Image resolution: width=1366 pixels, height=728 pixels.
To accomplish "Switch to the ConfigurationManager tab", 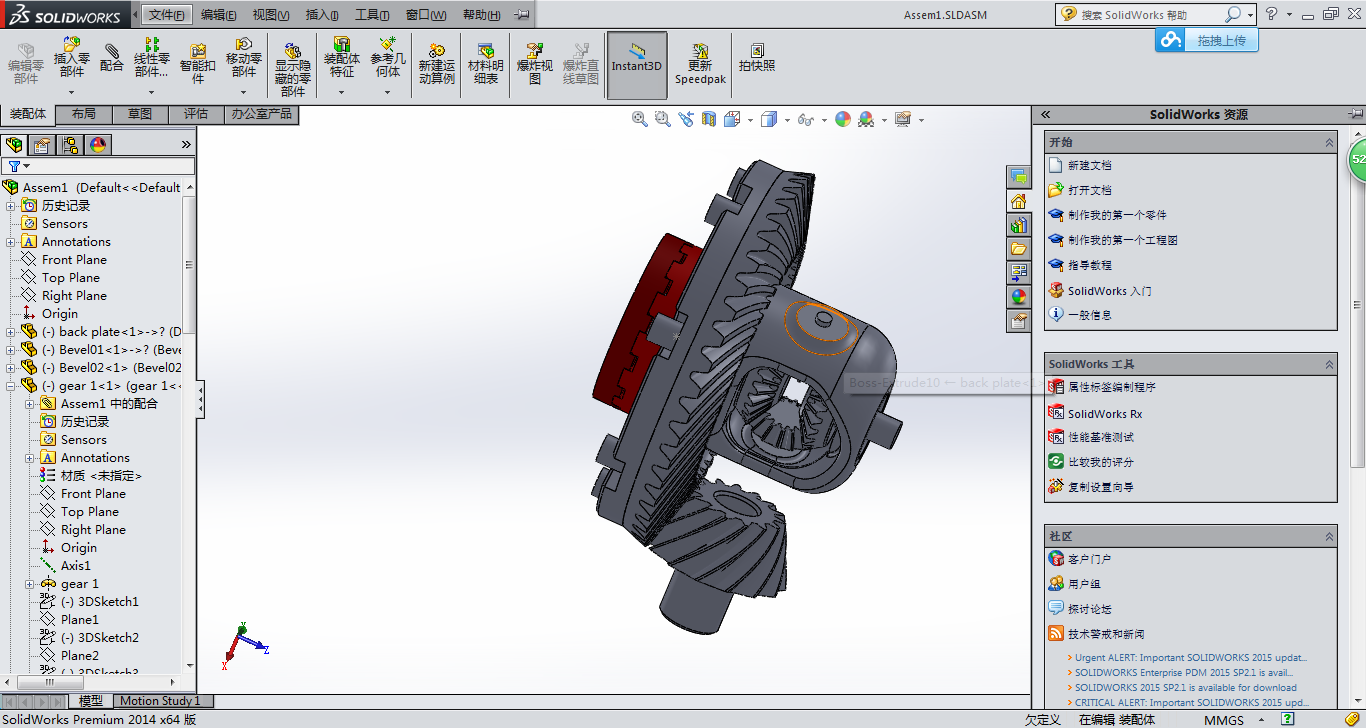I will click(69, 145).
